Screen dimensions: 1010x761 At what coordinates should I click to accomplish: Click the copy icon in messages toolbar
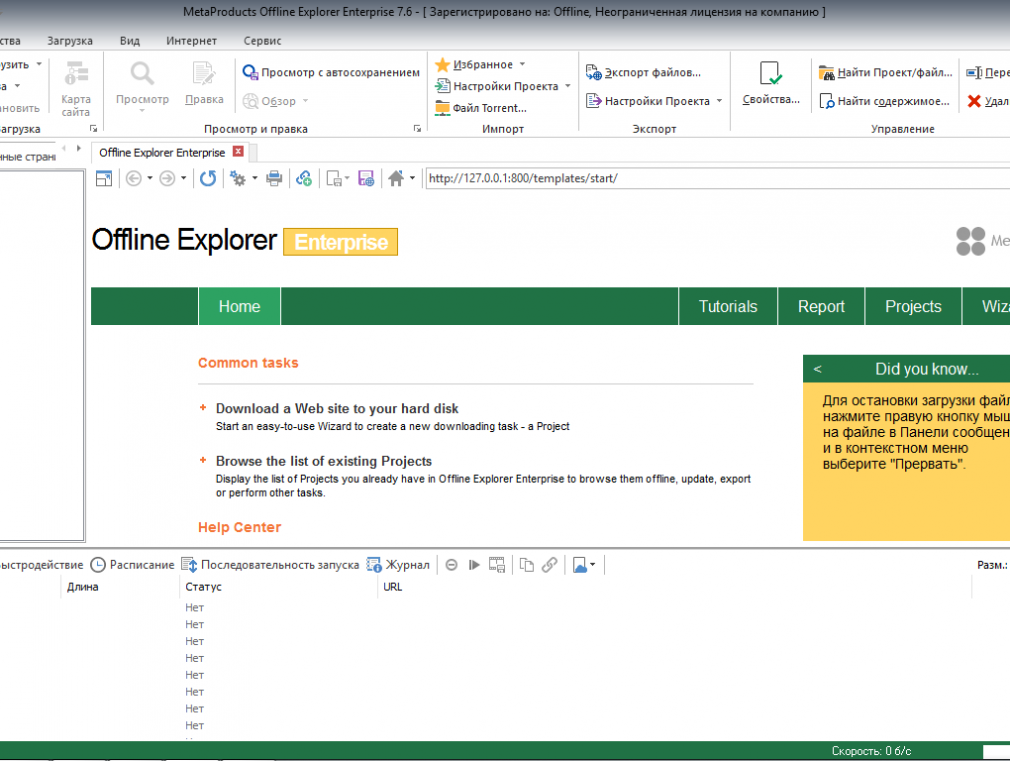526,565
